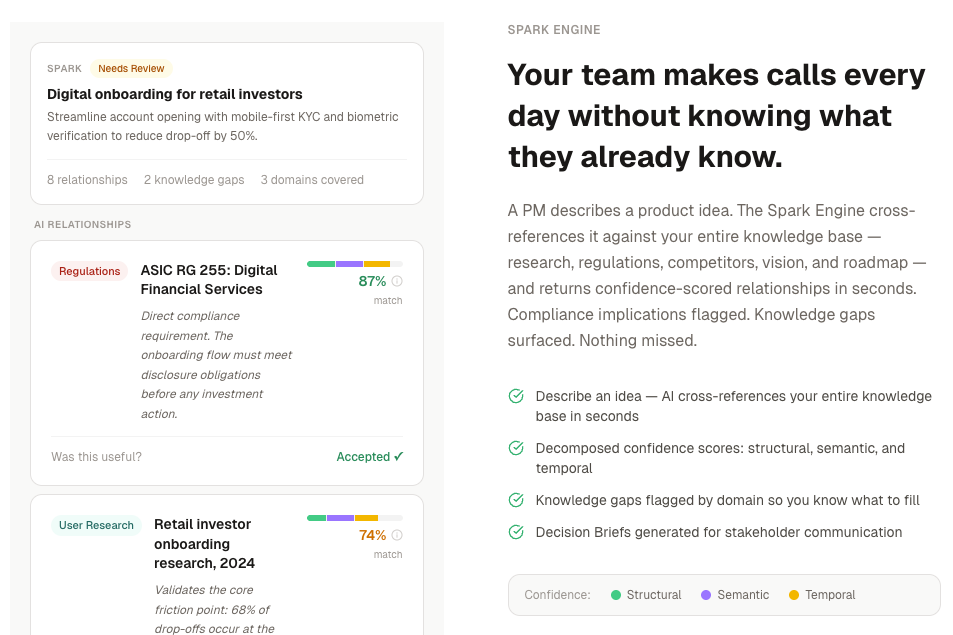Click the 'Needs Review' status badge
Image resolution: width=953 pixels, height=635 pixels.
(131, 69)
